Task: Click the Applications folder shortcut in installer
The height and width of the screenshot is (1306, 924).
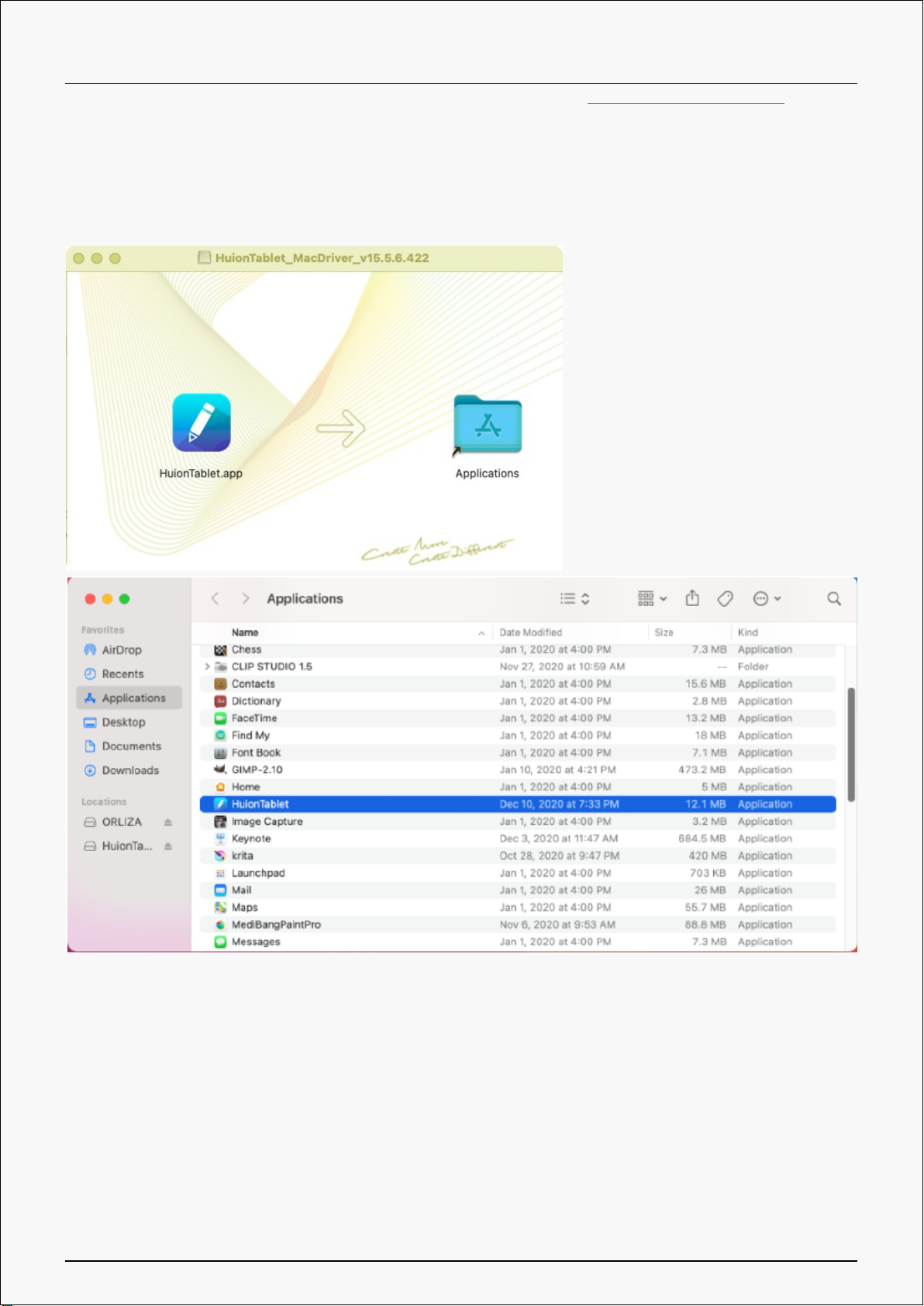Action: [x=488, y=425]
